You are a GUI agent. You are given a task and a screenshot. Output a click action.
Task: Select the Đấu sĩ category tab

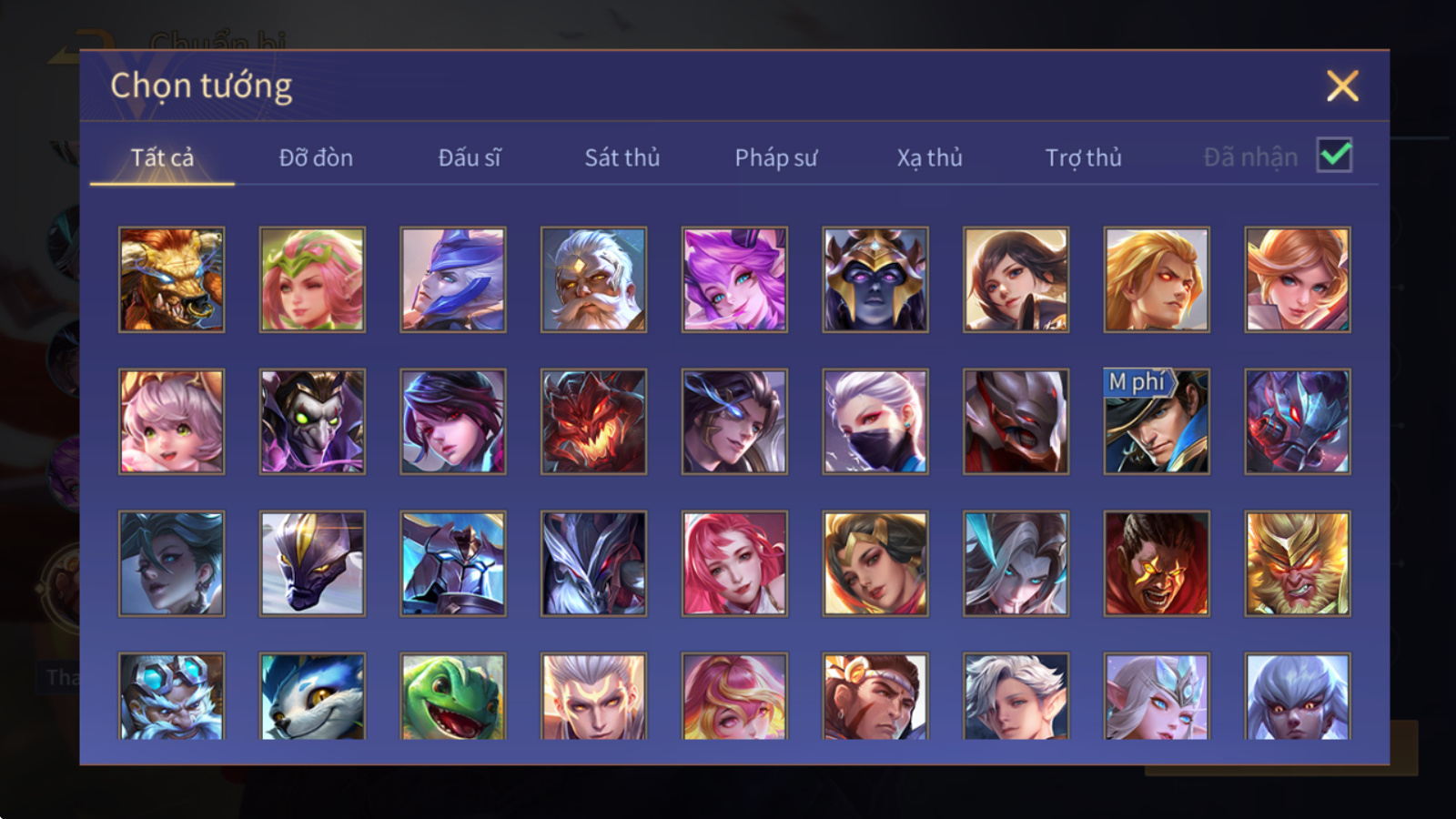click(470, 157)
